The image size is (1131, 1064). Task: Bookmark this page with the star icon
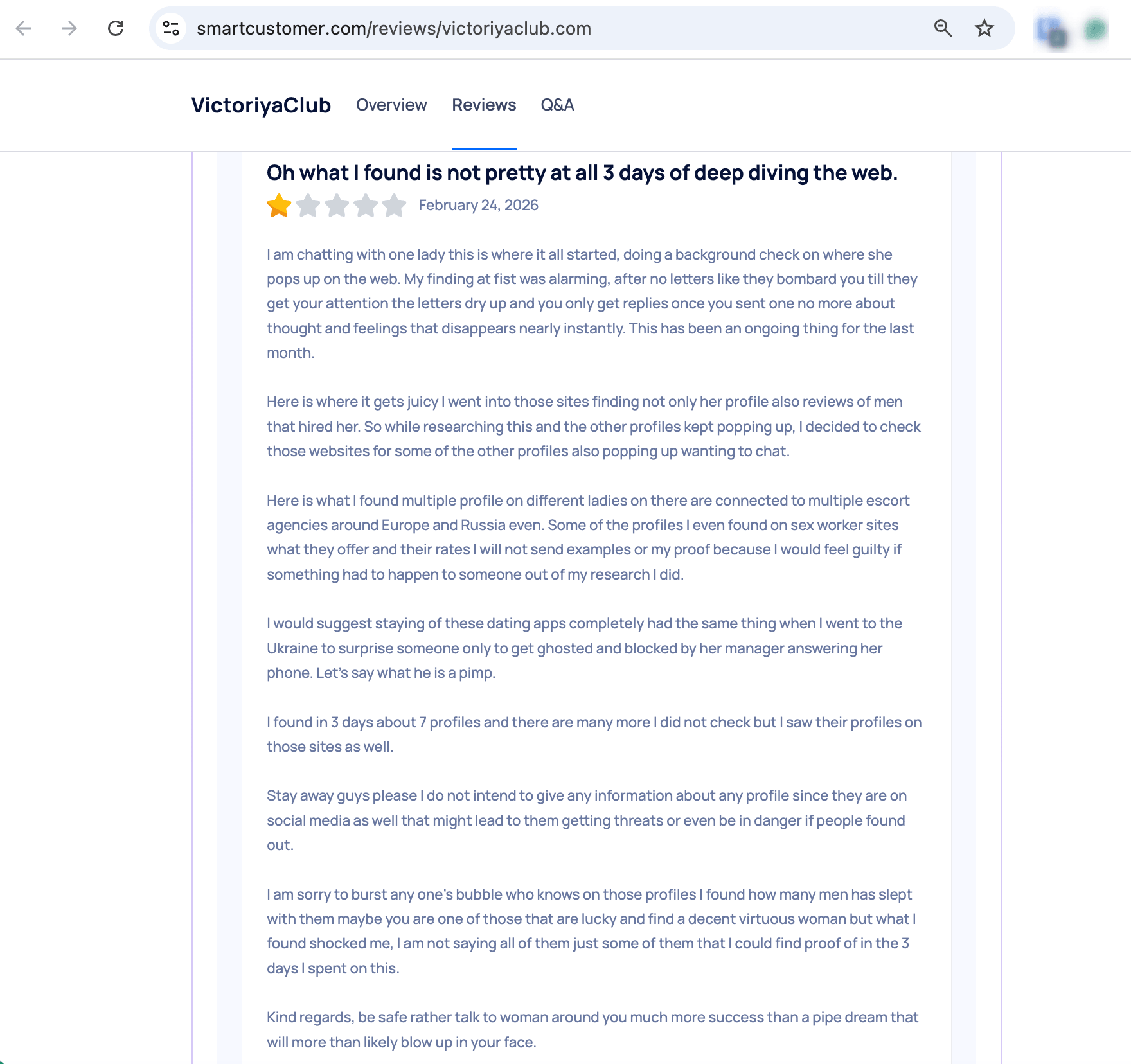pyautogui.click(x=984, y=28)
